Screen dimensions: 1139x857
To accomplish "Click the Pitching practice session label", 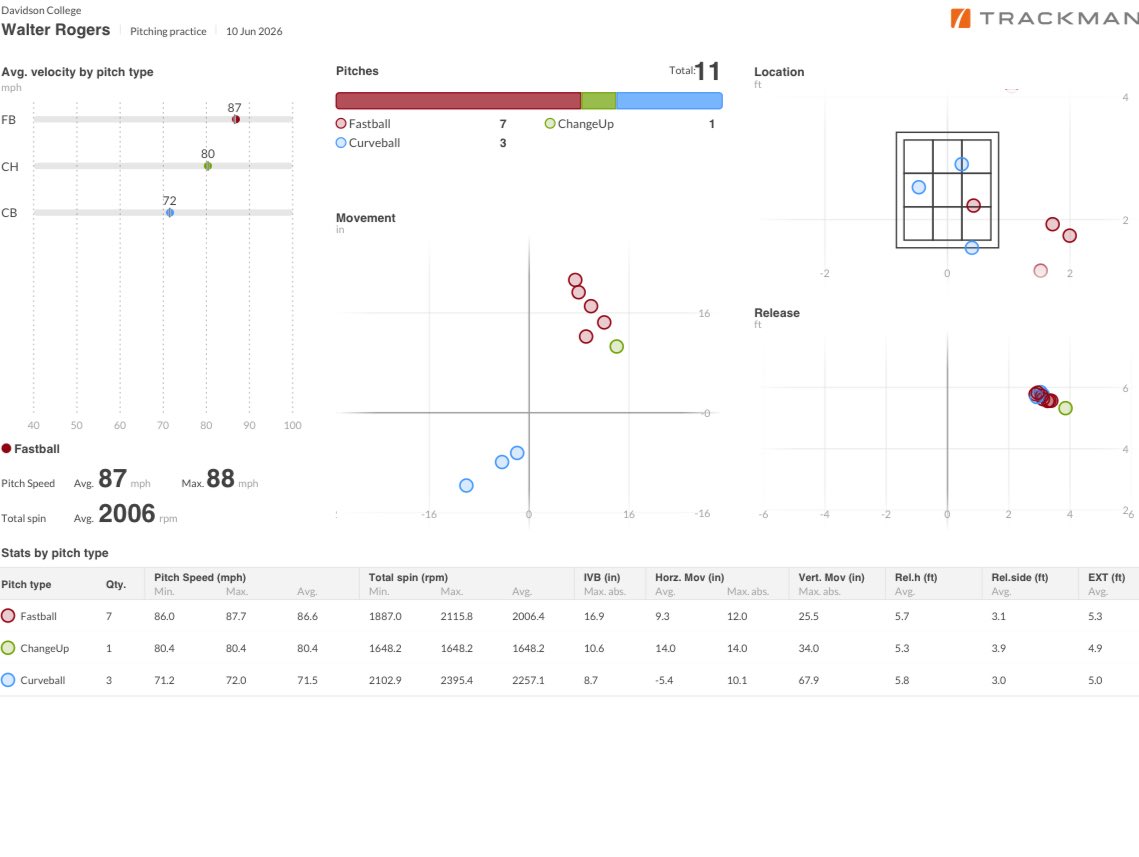I will [168, 31].
